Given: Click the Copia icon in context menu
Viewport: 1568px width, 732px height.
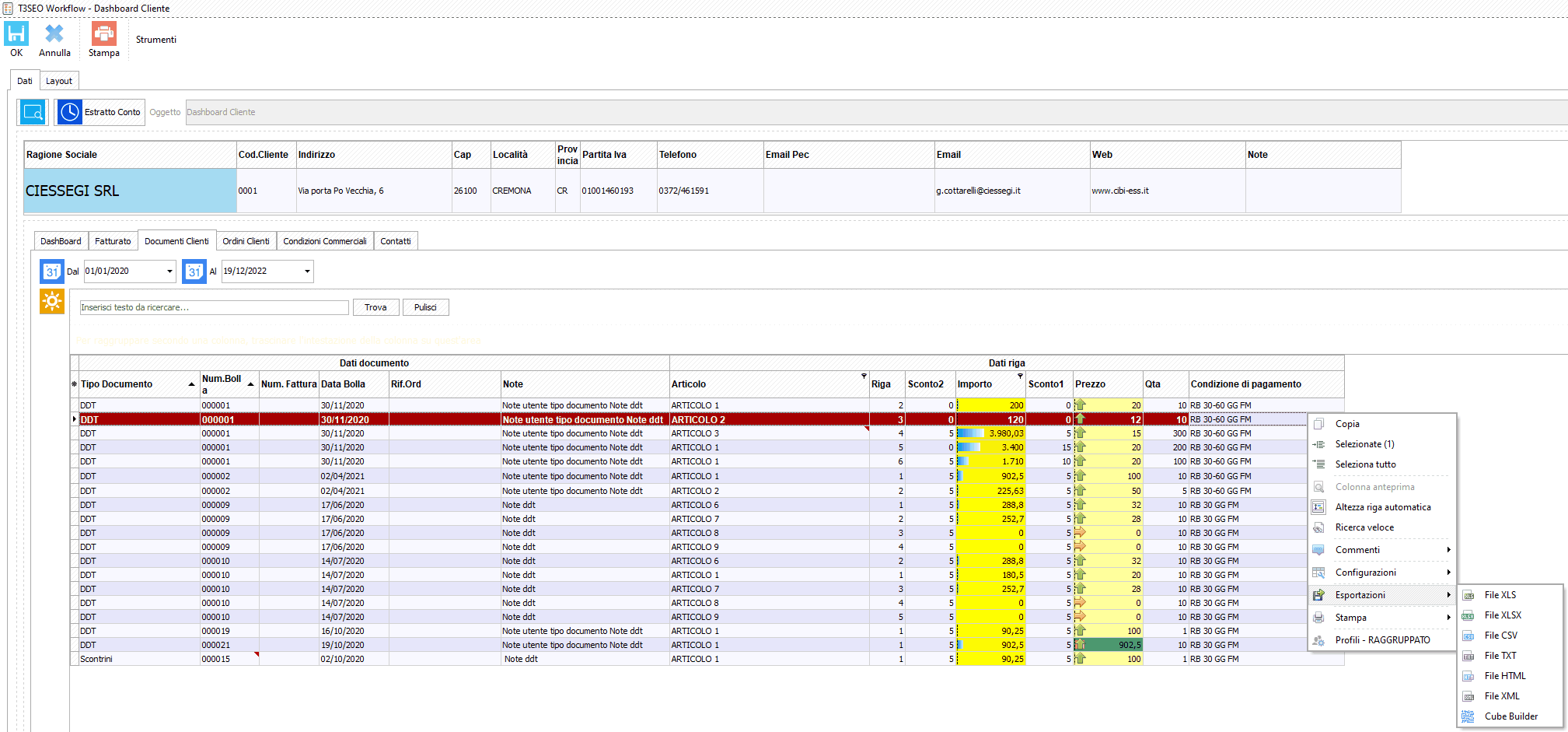Looking at the screenshot, I should (x=1318, y=424).
